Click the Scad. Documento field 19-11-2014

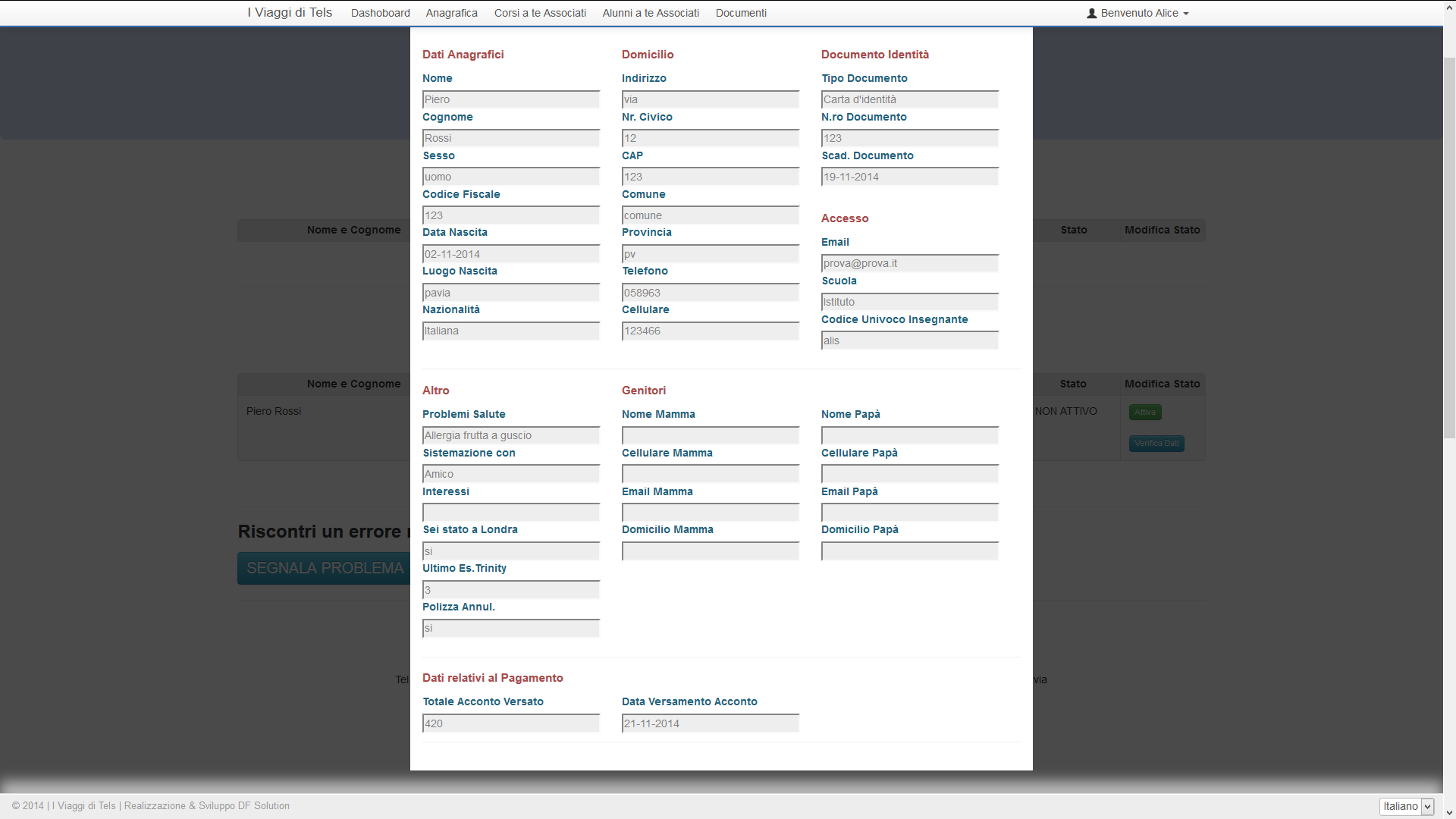[909, 177]
